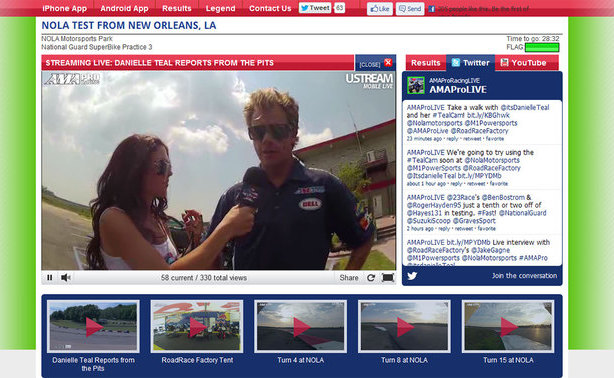Click retweet on the third tweet

point(464,228)
